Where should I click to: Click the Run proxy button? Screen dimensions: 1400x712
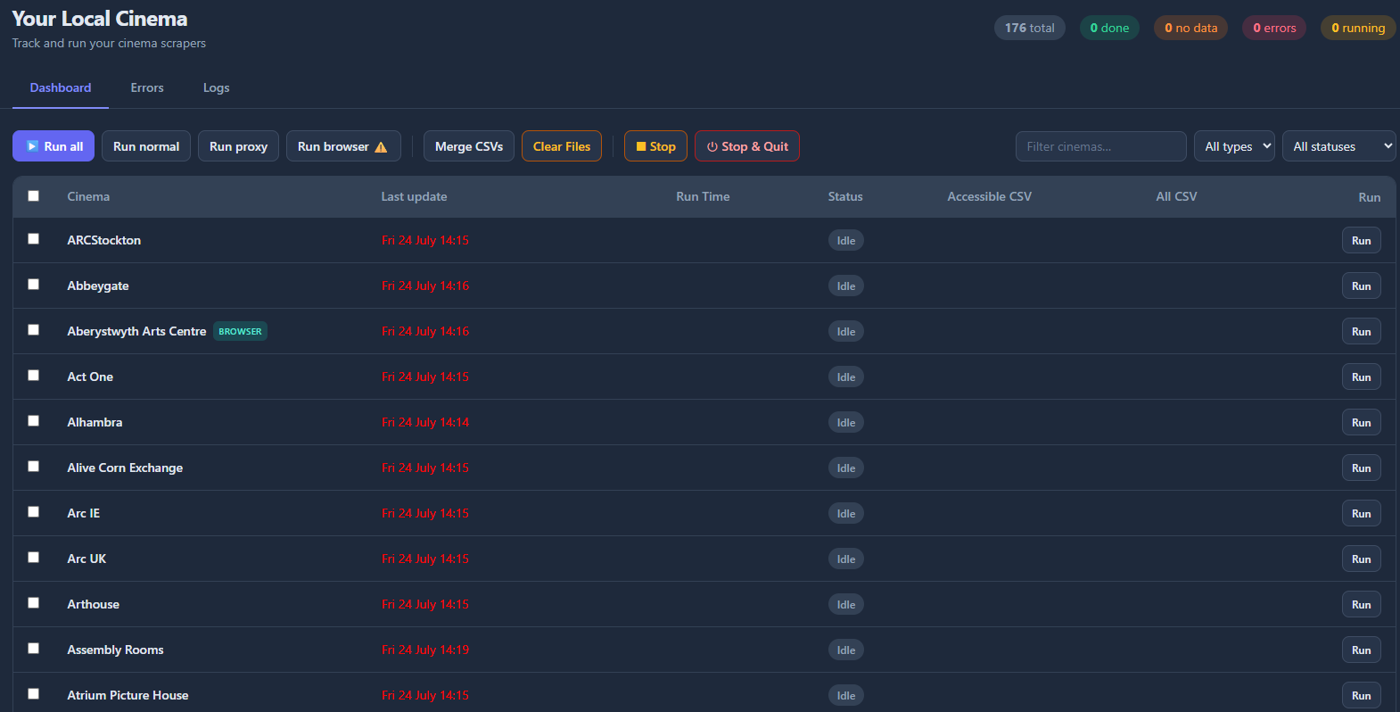[238, 146]
